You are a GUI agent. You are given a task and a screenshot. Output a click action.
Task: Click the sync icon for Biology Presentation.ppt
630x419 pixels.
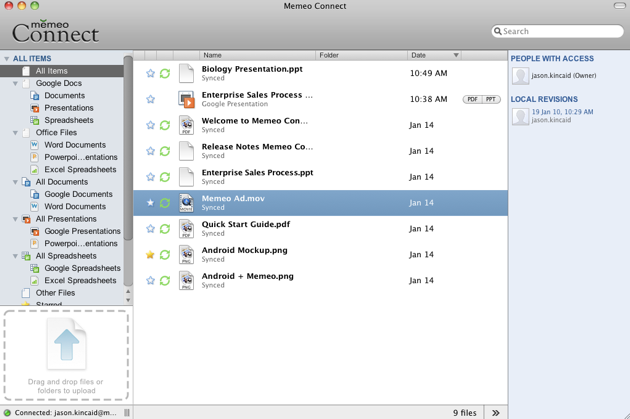pos(165,74)
